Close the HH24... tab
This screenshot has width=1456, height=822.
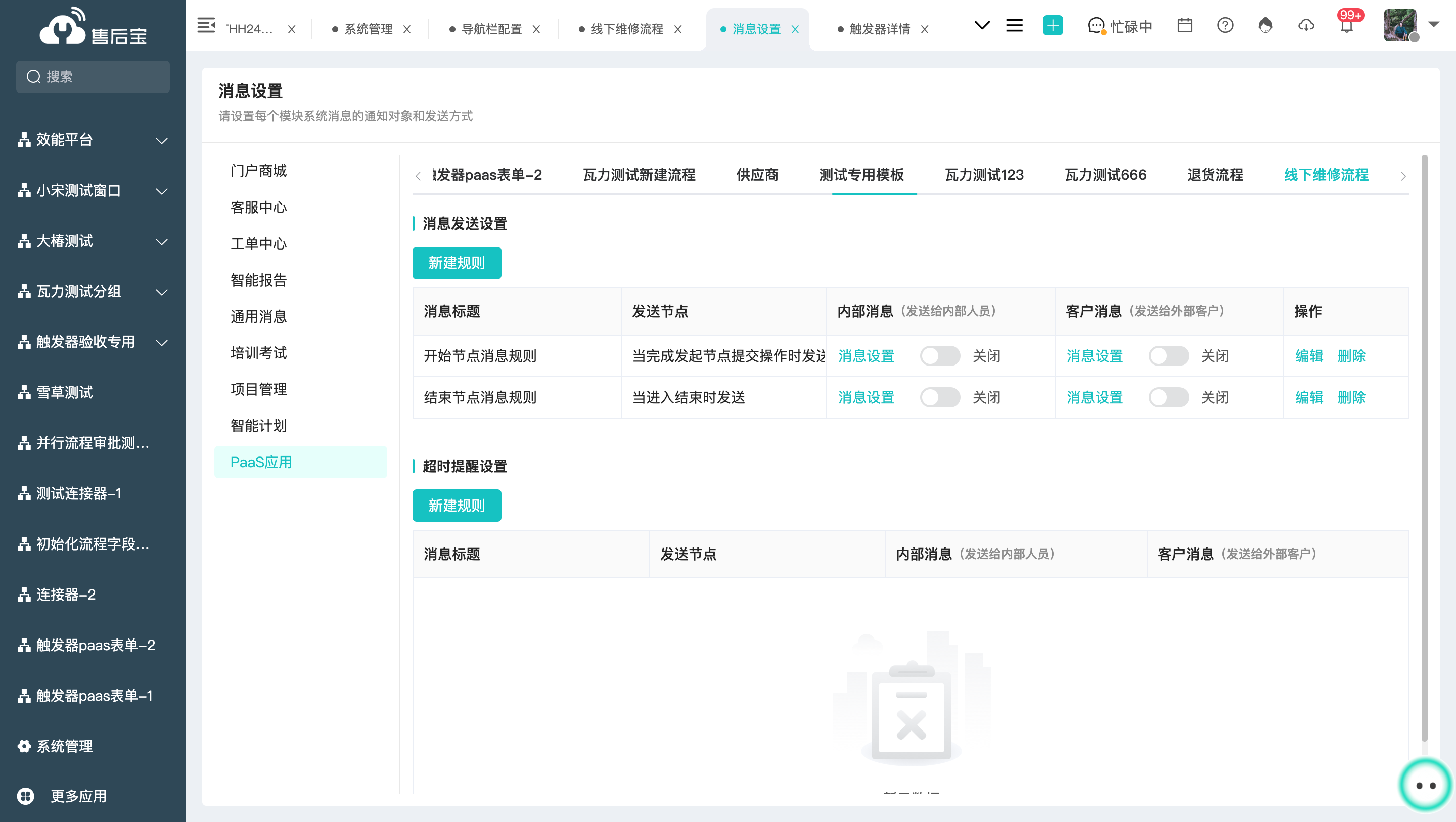click(292, 29)
